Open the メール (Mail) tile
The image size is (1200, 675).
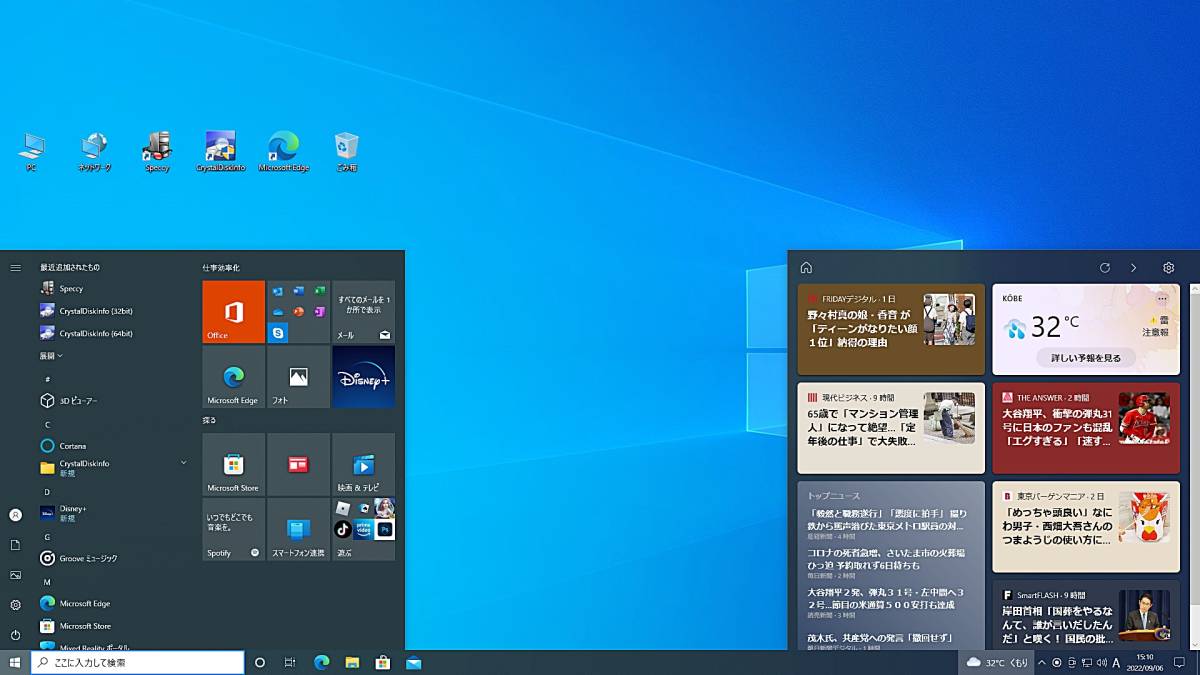click(364, 312)
